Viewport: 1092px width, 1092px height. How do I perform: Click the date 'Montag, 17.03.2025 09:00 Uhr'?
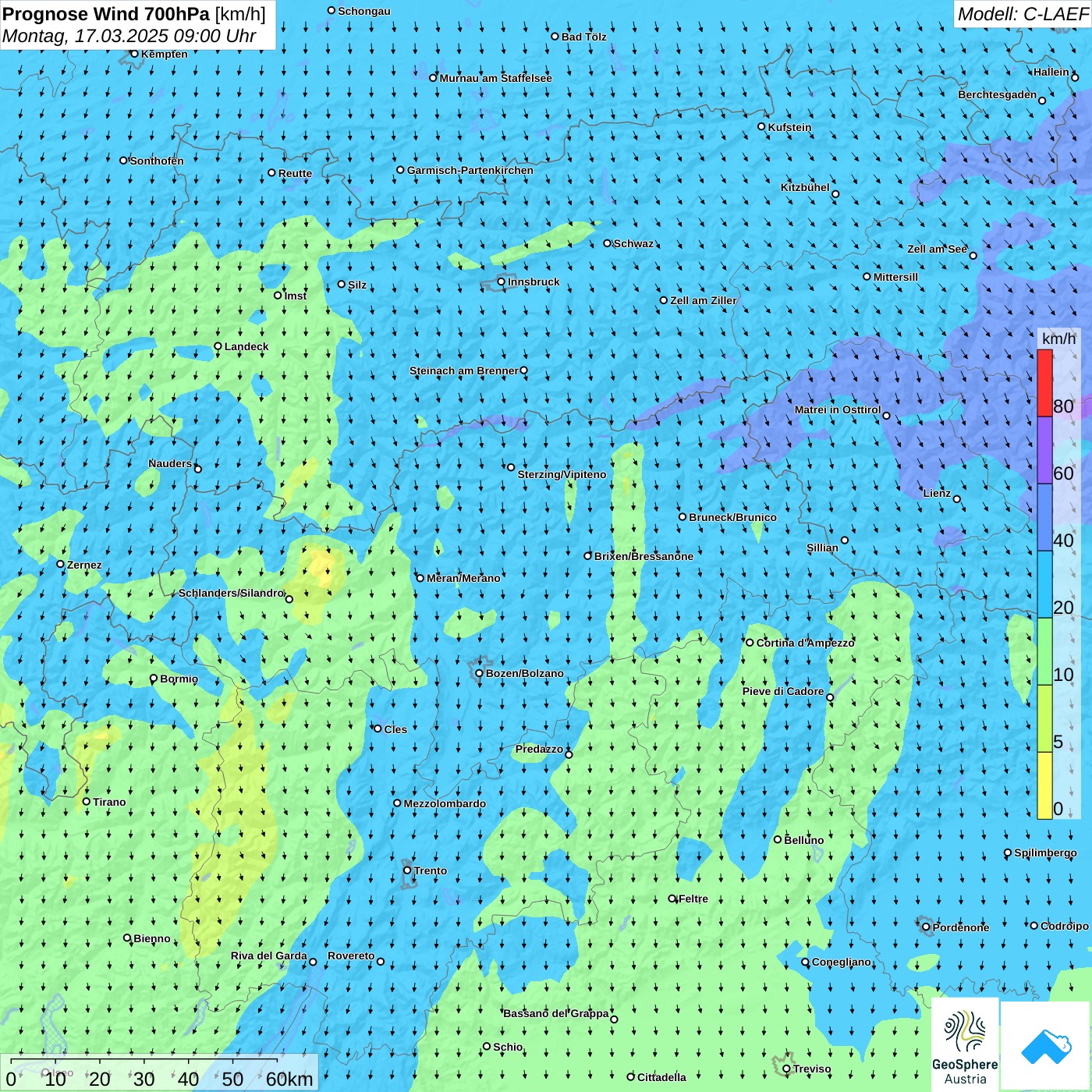coord(129,36)
